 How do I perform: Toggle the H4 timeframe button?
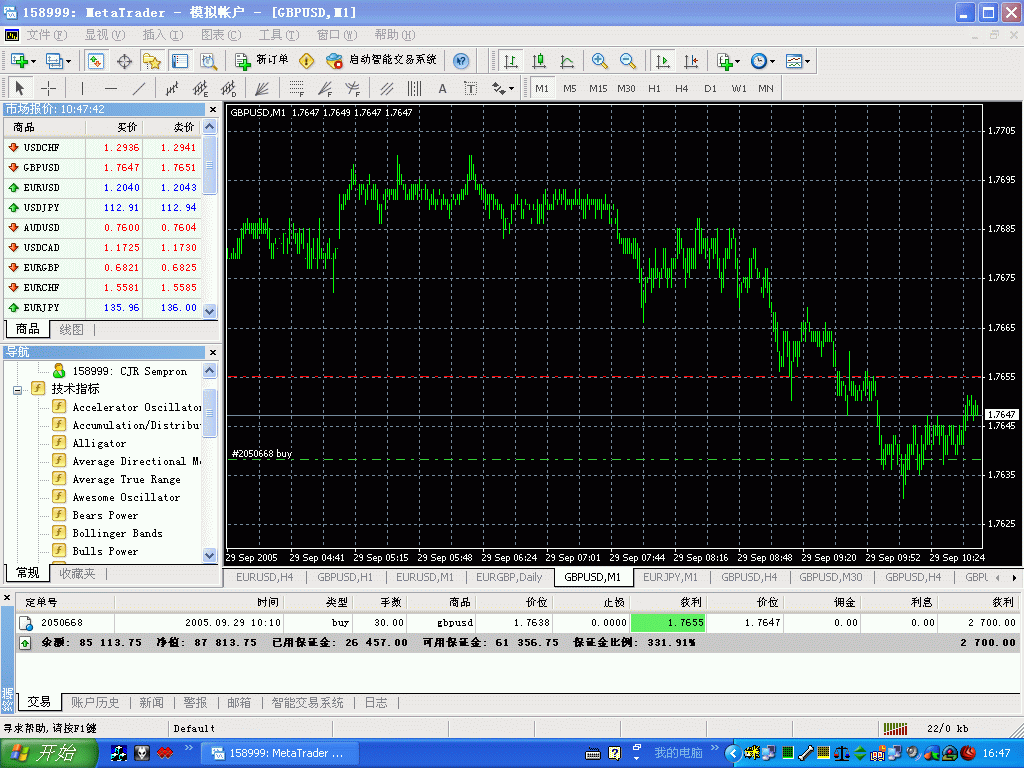tap(682, 88)
